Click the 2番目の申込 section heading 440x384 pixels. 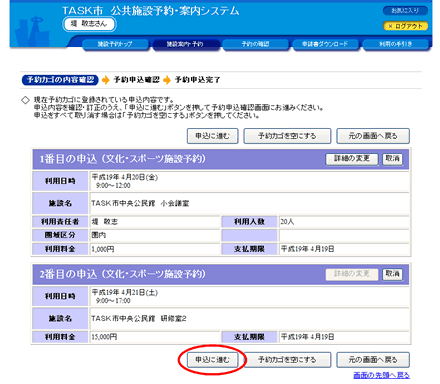coord(123,274)
